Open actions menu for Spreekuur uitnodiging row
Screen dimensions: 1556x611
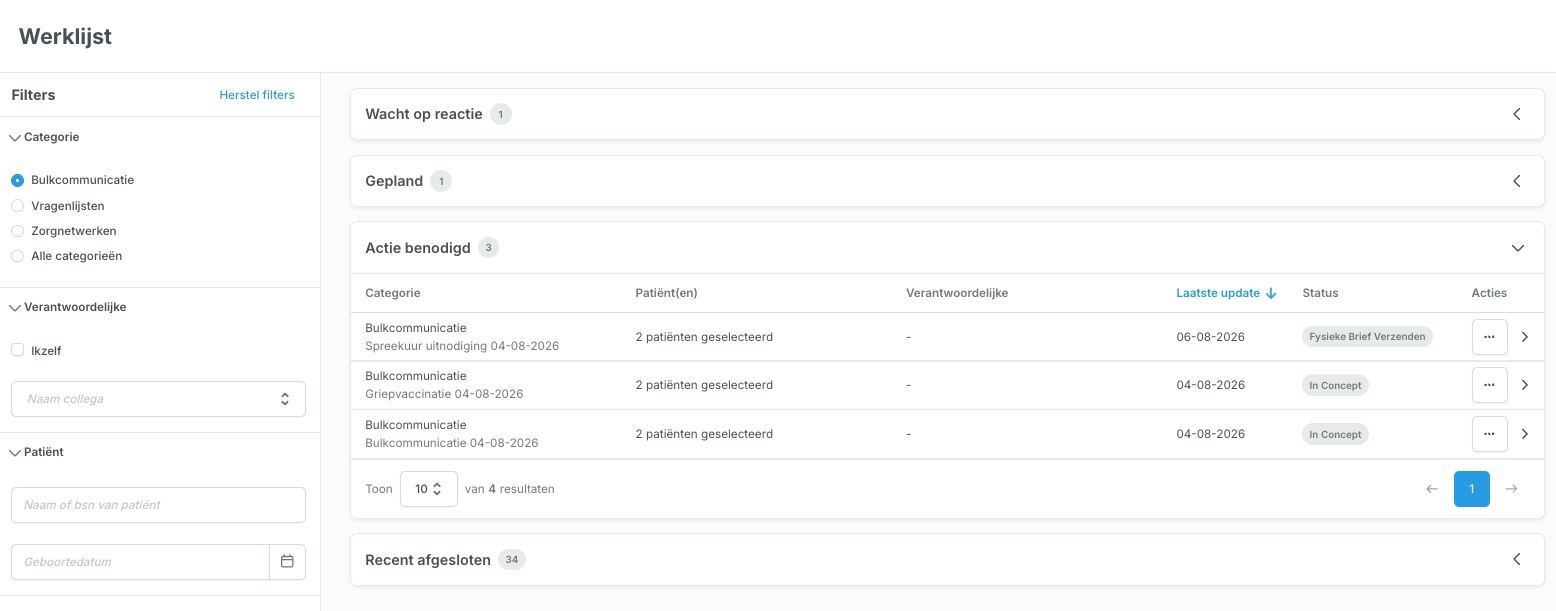coord(1489,337)
